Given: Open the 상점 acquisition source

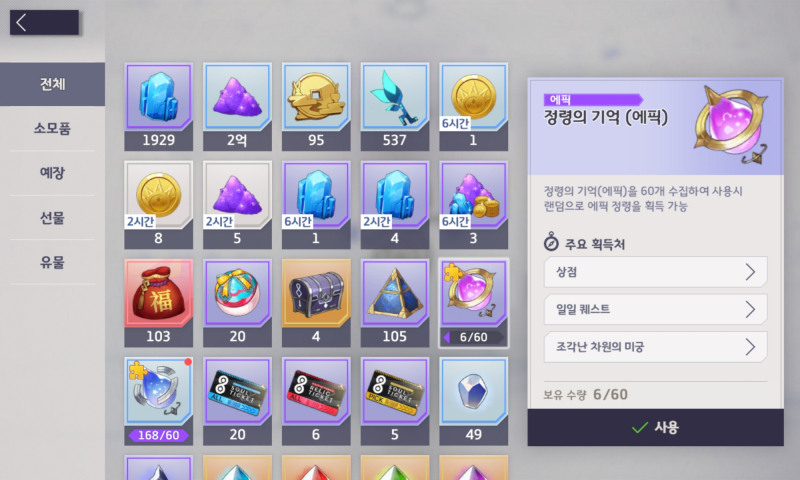Looking at the screenshot, I should coord(656,272).
